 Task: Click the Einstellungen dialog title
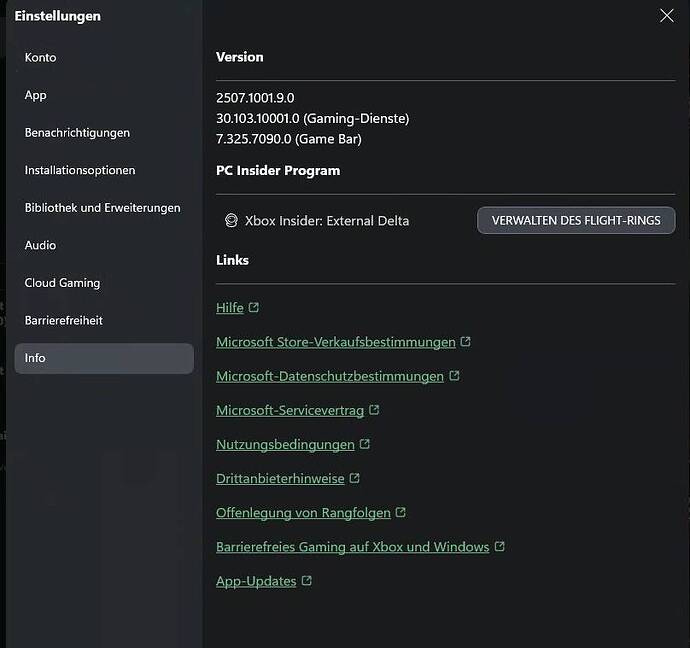click(x=58, y=16)
